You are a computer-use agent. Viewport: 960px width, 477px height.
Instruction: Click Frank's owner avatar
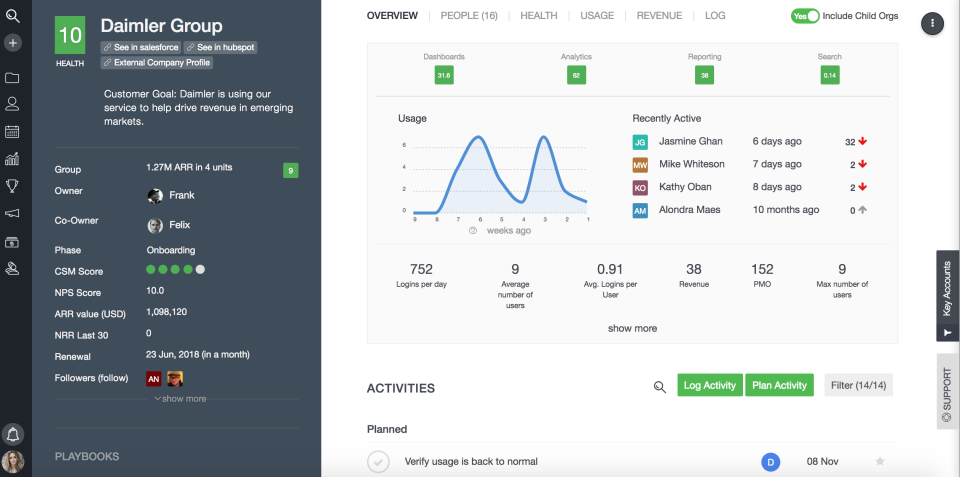155,196
